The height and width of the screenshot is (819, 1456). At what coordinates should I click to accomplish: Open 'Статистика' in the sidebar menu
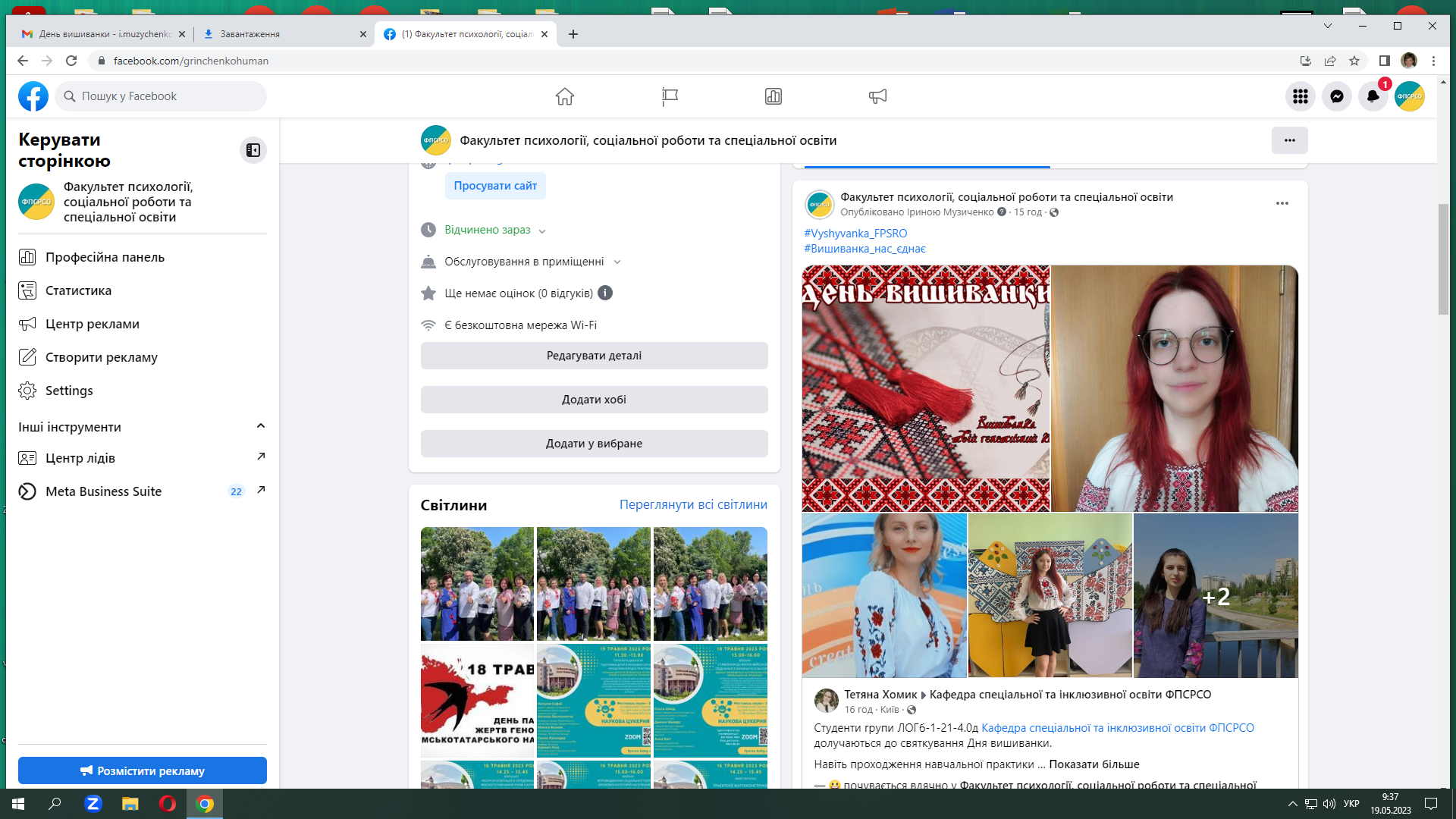(78, 290)
